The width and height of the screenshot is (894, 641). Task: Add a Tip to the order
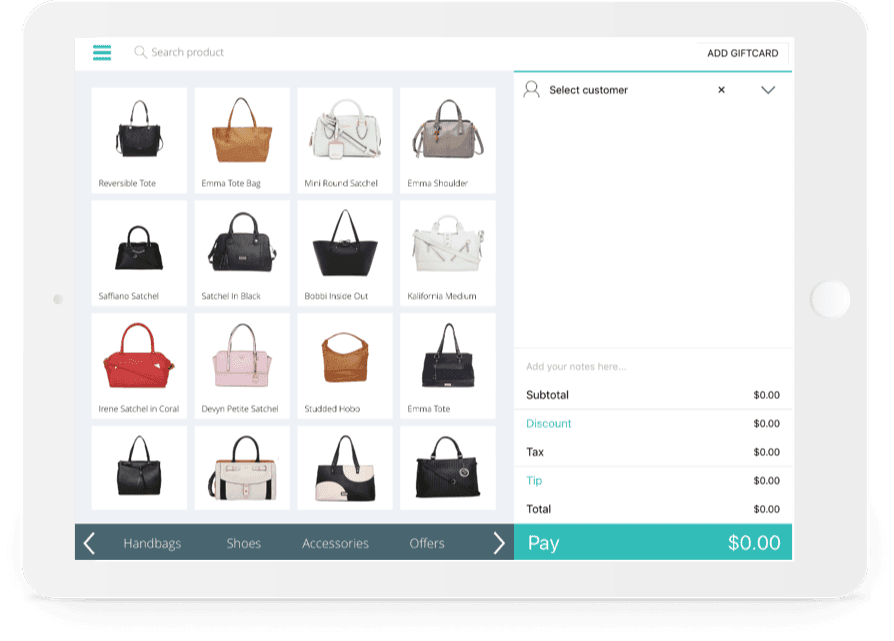point(534,481)
